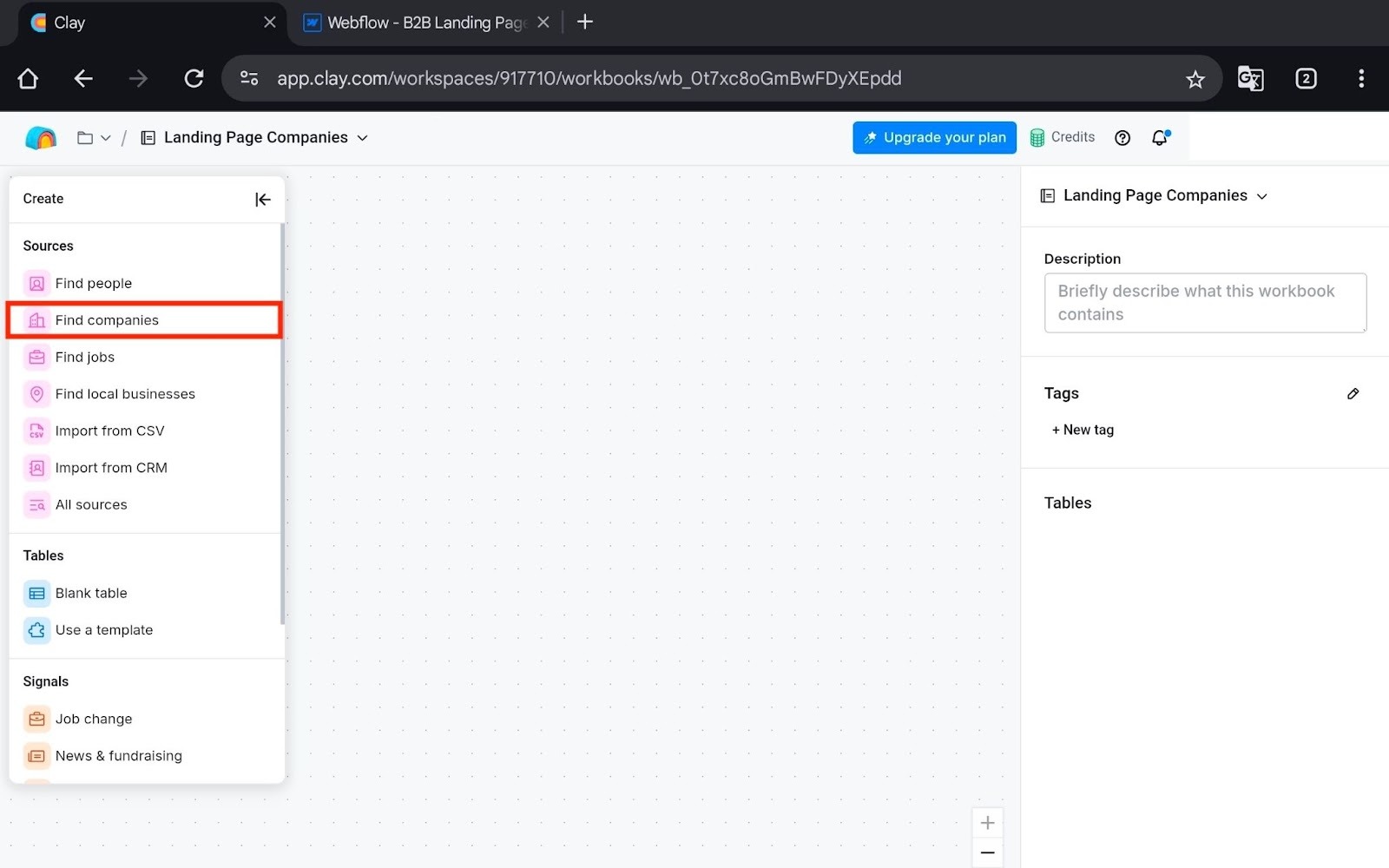Open notifications bell icon
Viewport: 1389px width, 868px height.
click(1161, 137)
